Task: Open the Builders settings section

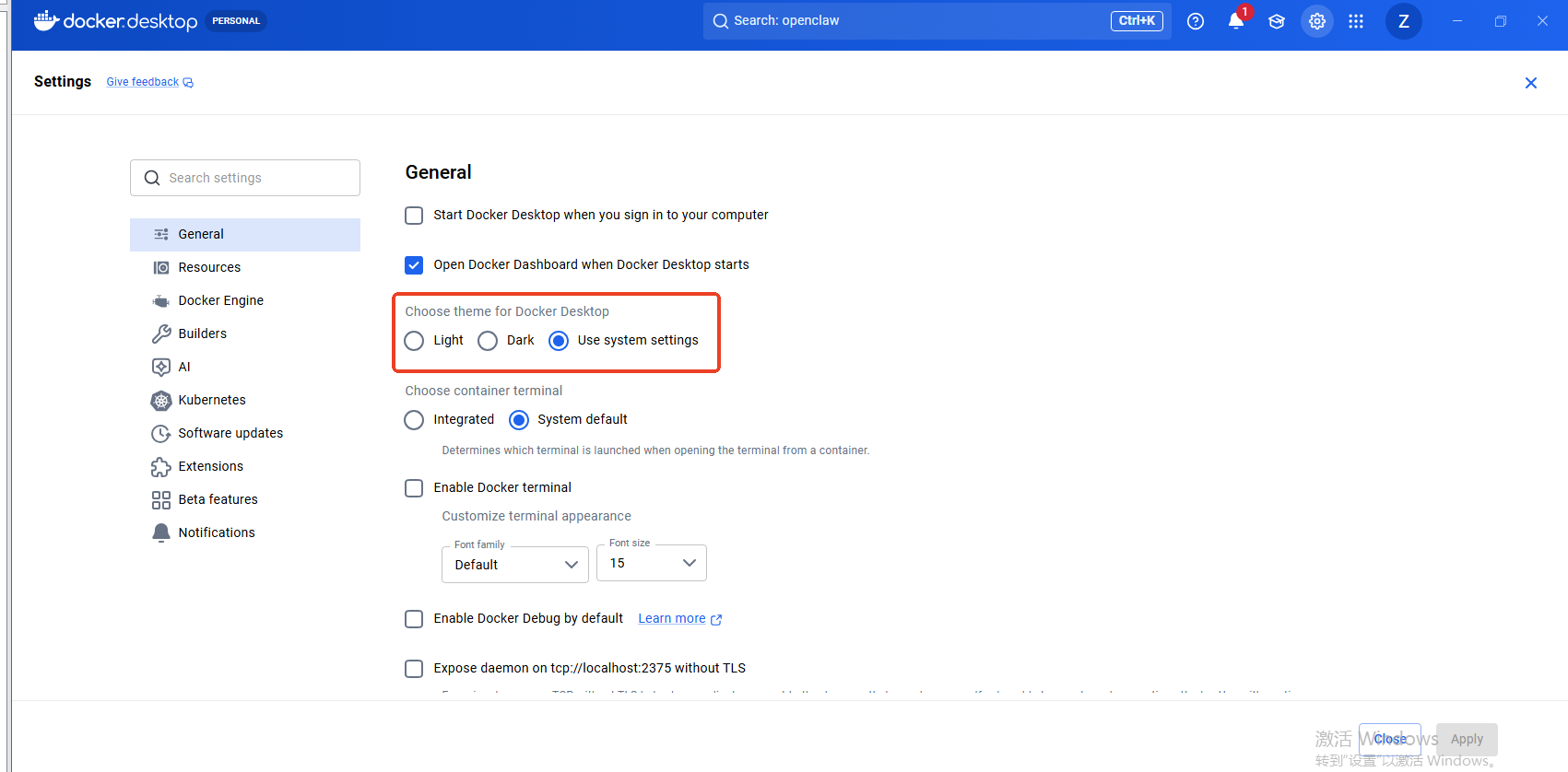Action: tap(245, 334)
